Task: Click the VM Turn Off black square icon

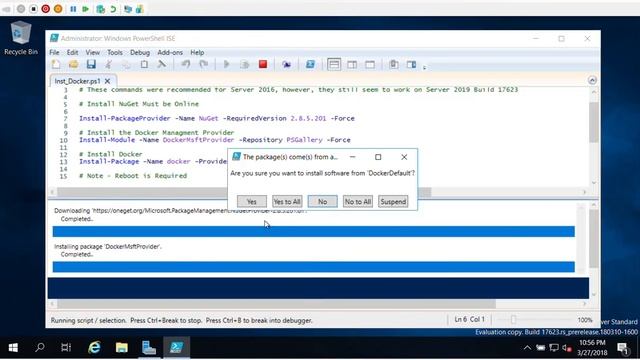Action: click(x=33, y=9)
